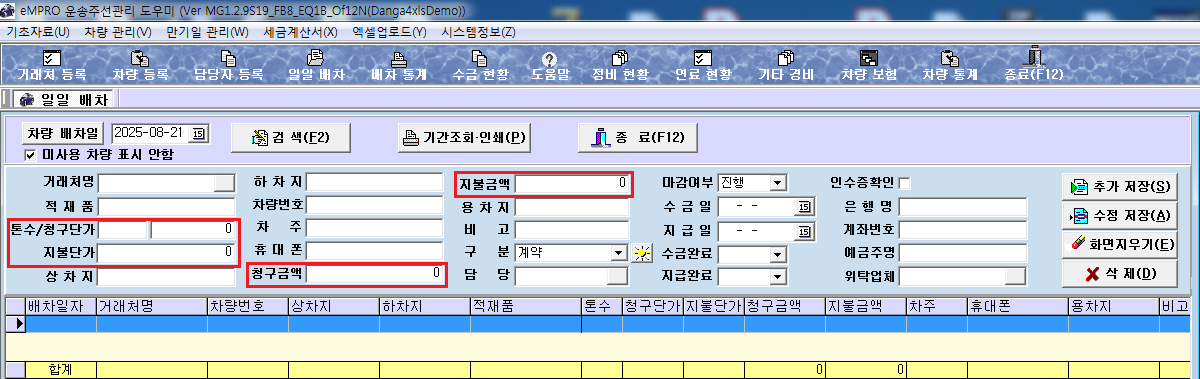
Task: Click 청구금액 column header in grid
Action: pyautogui.click(x=784, y=306)
